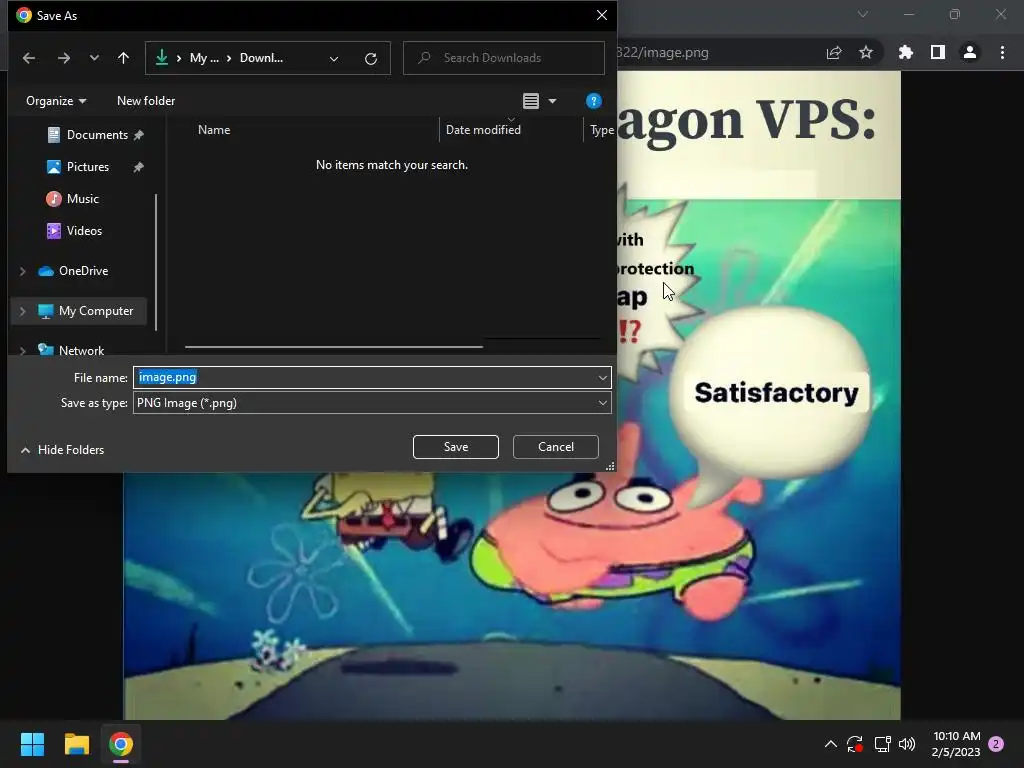Click the Downloads path breadcrumb
This screenshot has height=768, width=1024.
click(261, 58)
